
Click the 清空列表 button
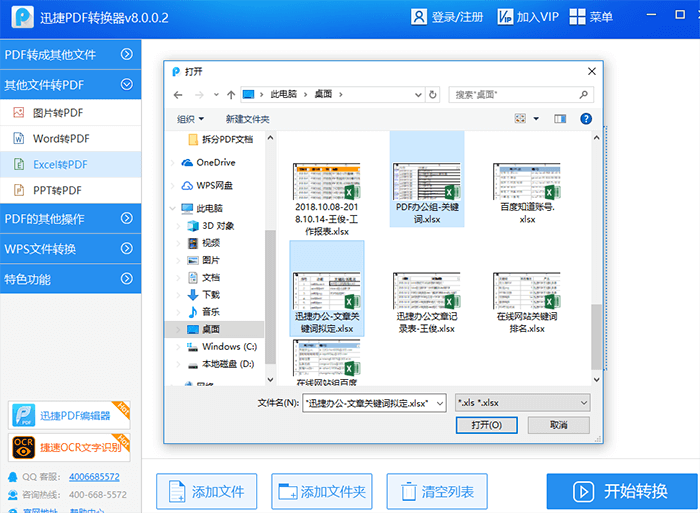[x=437, y=492]
